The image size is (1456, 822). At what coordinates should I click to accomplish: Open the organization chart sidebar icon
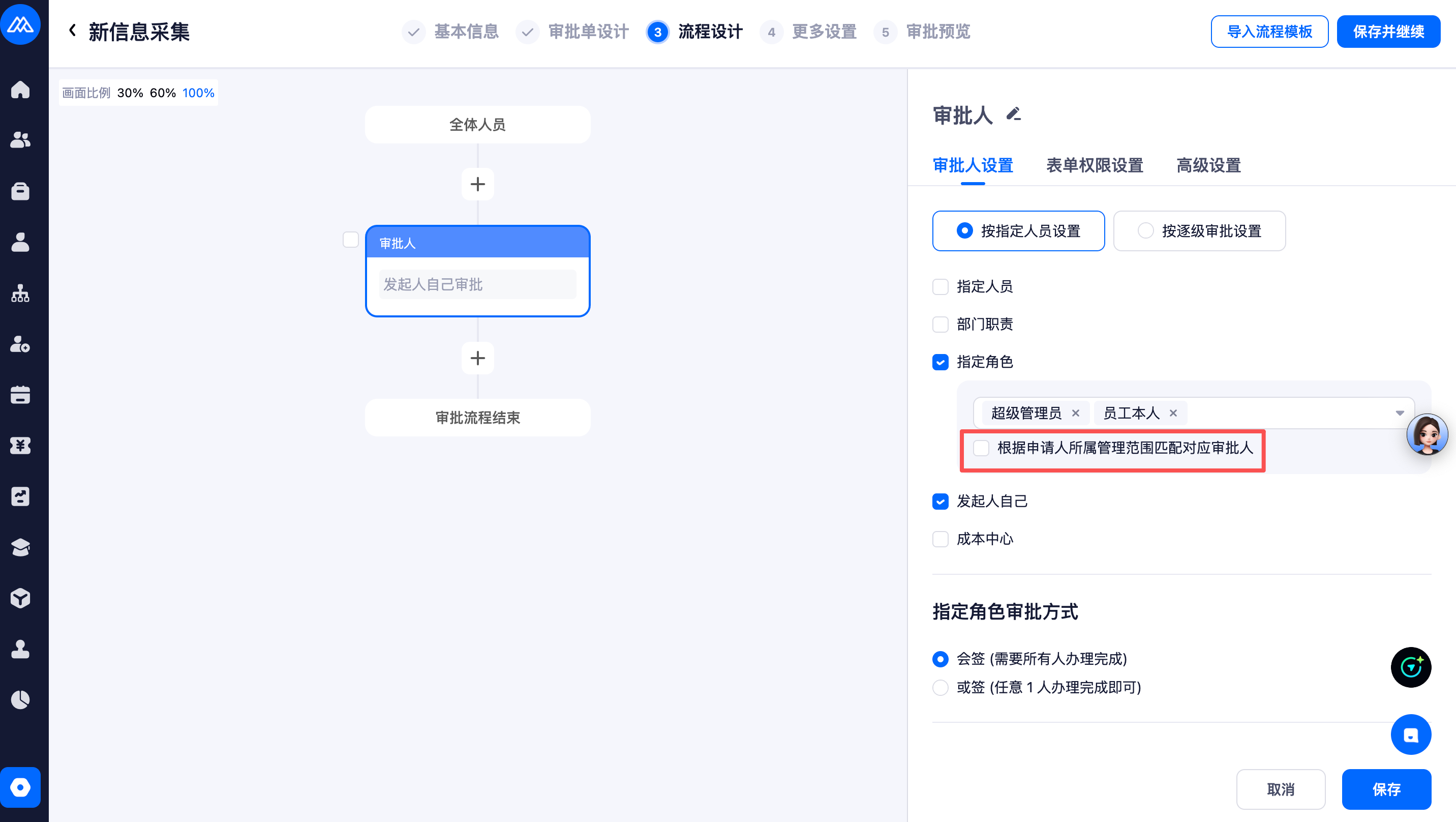click(x=20, y=293)
